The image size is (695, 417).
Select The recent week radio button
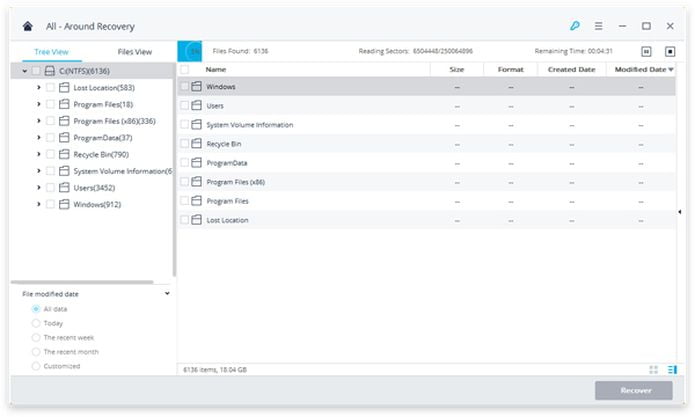[x=36, y=337]
